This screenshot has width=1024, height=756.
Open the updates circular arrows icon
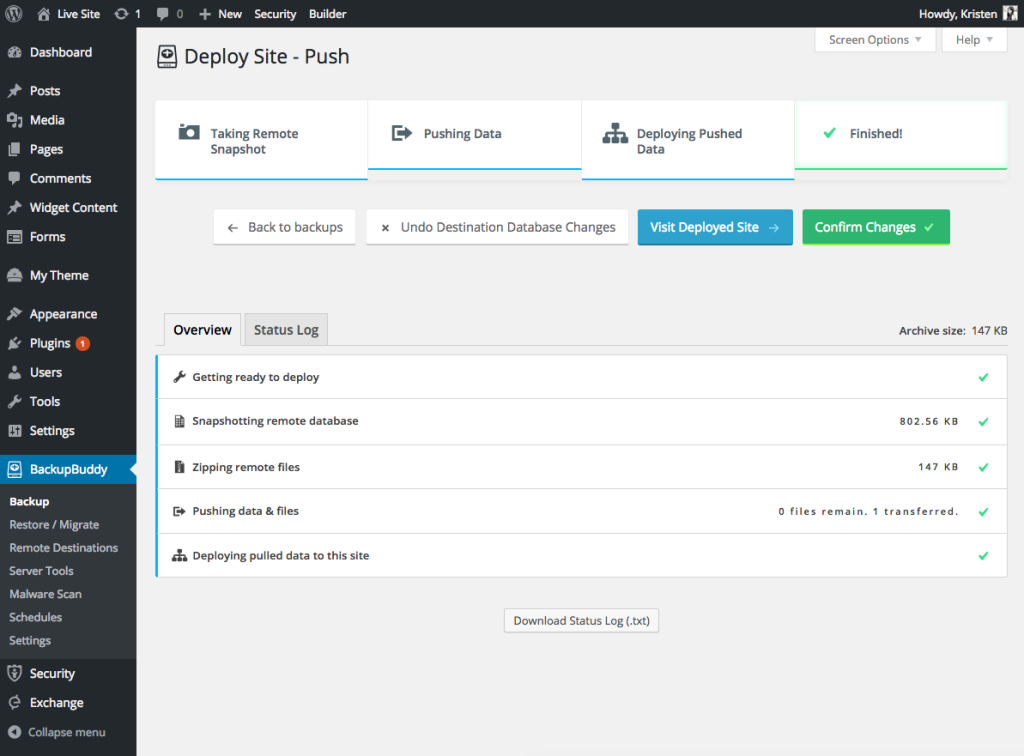pyautogui.click(x=121, y=14)
